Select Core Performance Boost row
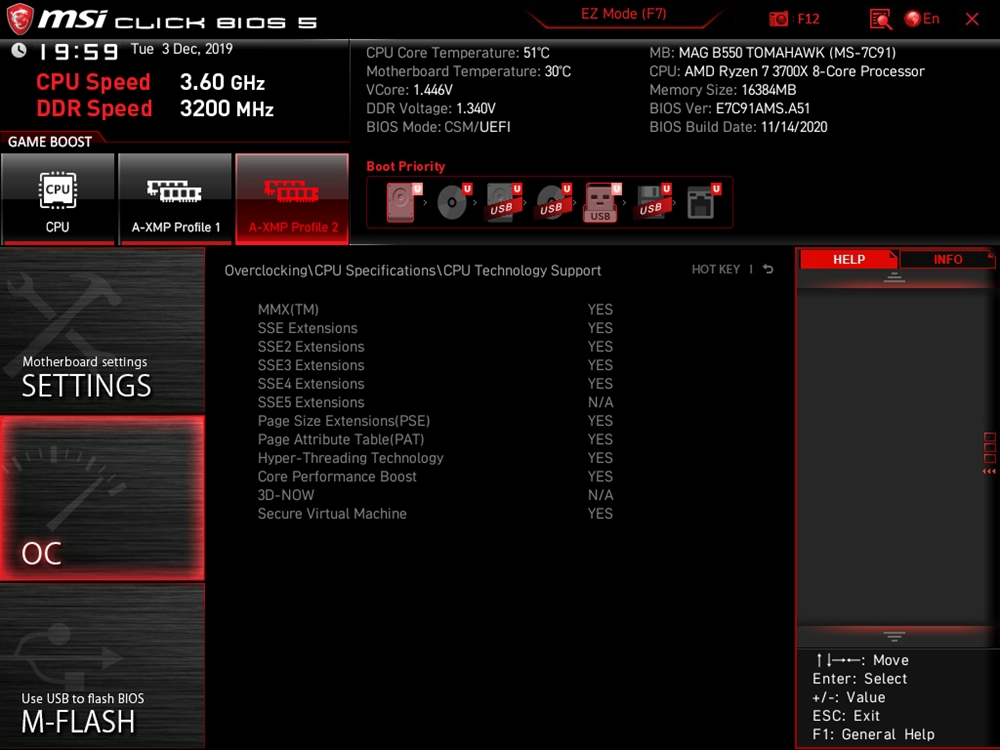The image size is (1000, 750). pyautogui.click(x=435, y=476)
